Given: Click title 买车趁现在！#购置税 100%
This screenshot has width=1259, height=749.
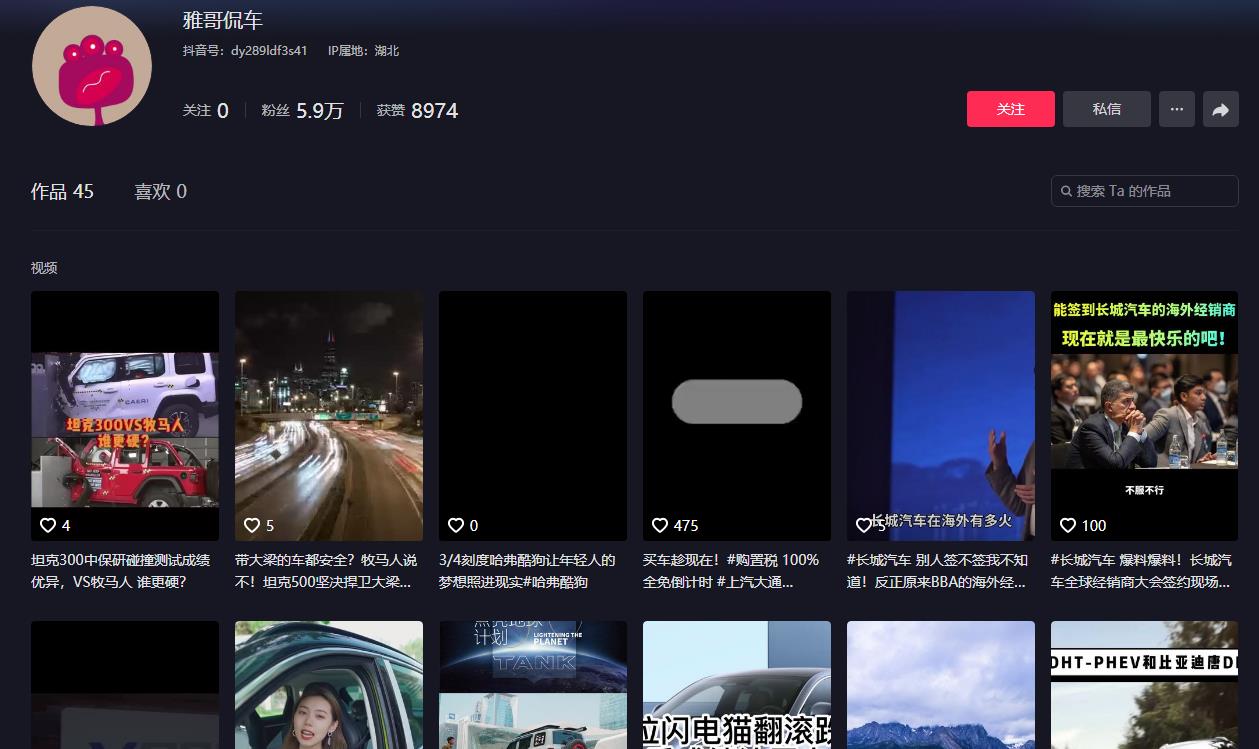Looking at the screenshot, I should [731, 571].
